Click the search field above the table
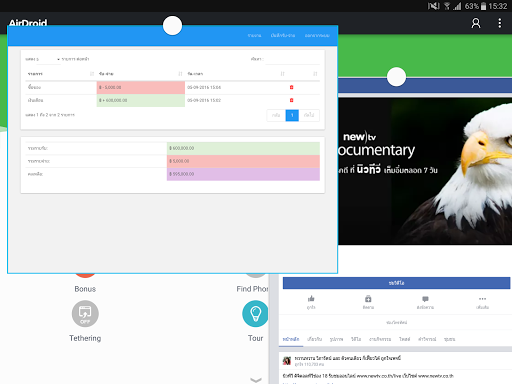The width and height of the screenshot is (512, 384). tap(292, 59)
